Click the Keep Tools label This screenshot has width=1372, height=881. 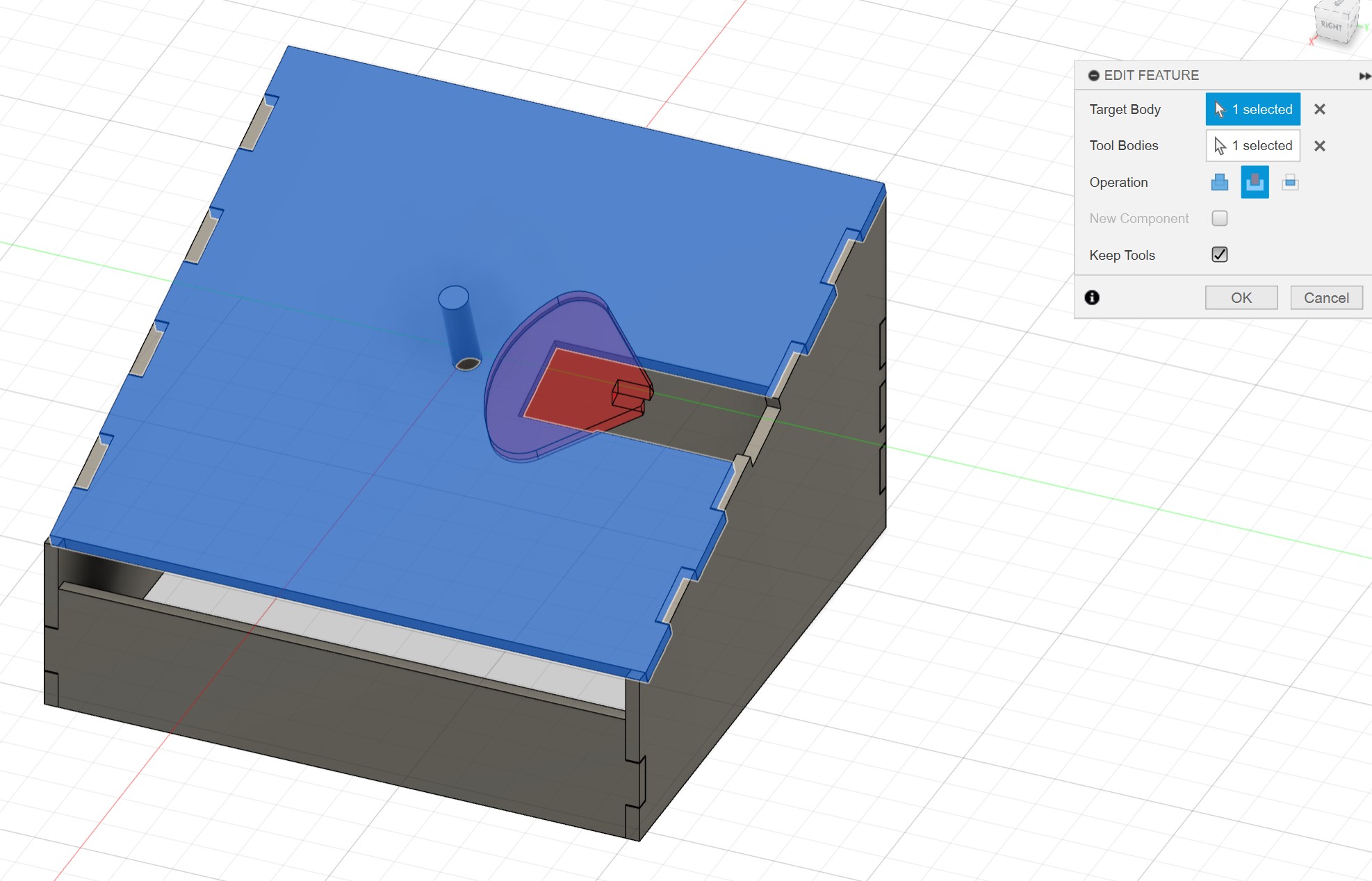(1122, 255)
